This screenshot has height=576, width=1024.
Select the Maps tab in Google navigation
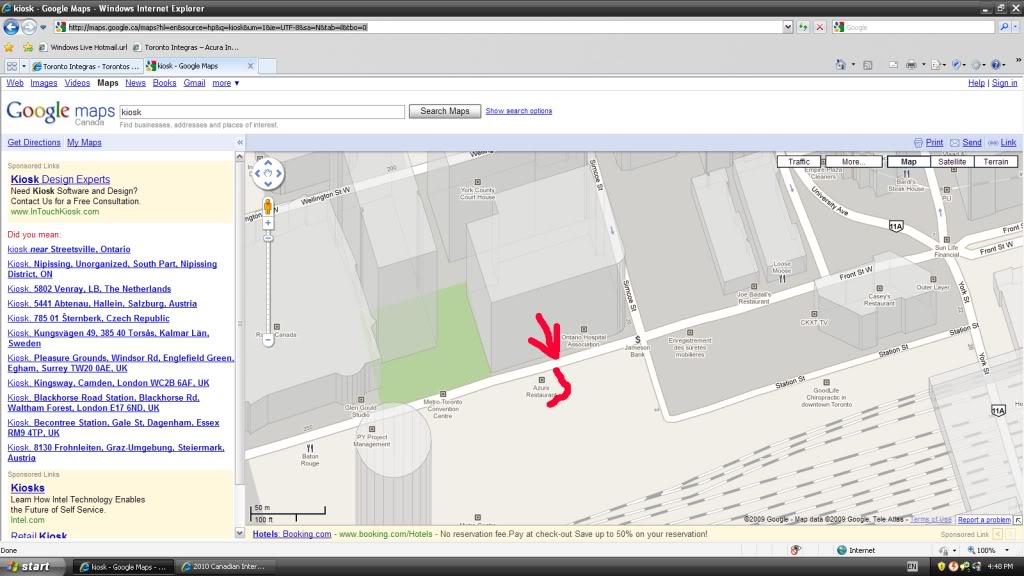(107, 83)
